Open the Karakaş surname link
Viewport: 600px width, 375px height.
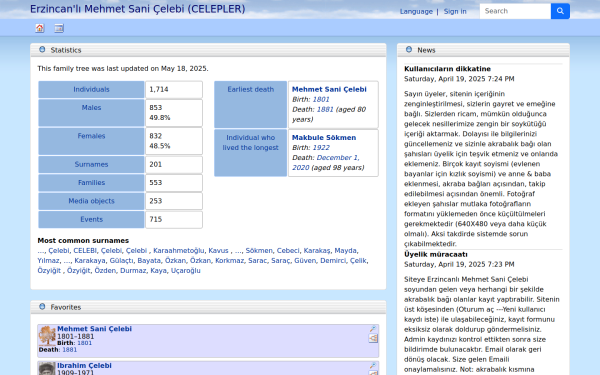[x=317, y=251]
